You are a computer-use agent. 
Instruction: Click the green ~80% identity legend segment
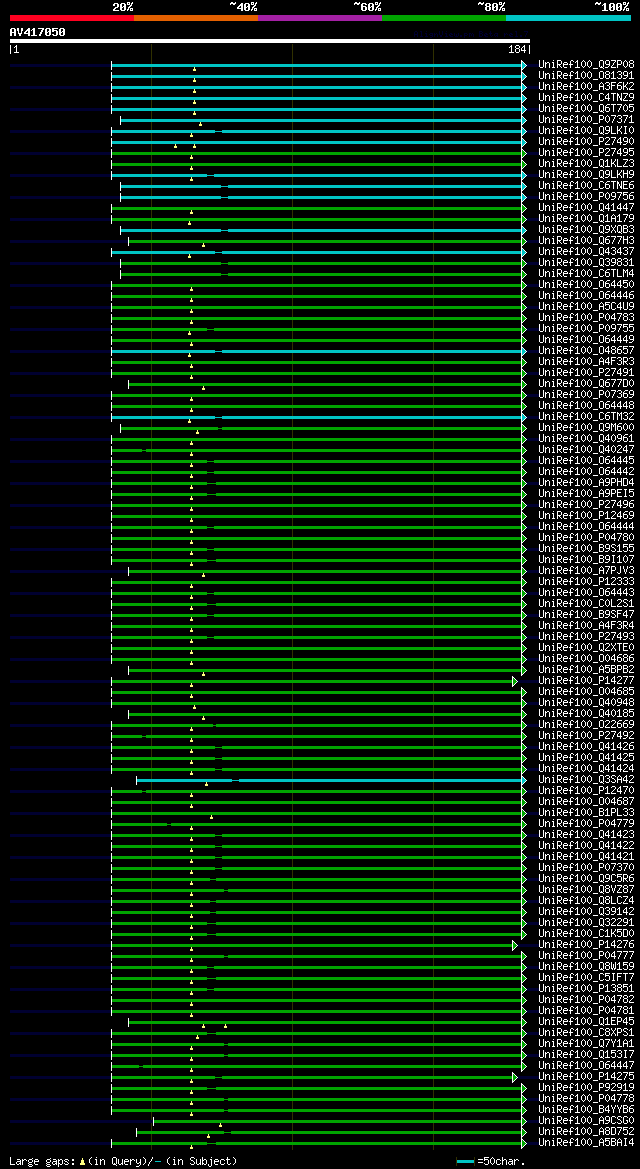[444, 17]
